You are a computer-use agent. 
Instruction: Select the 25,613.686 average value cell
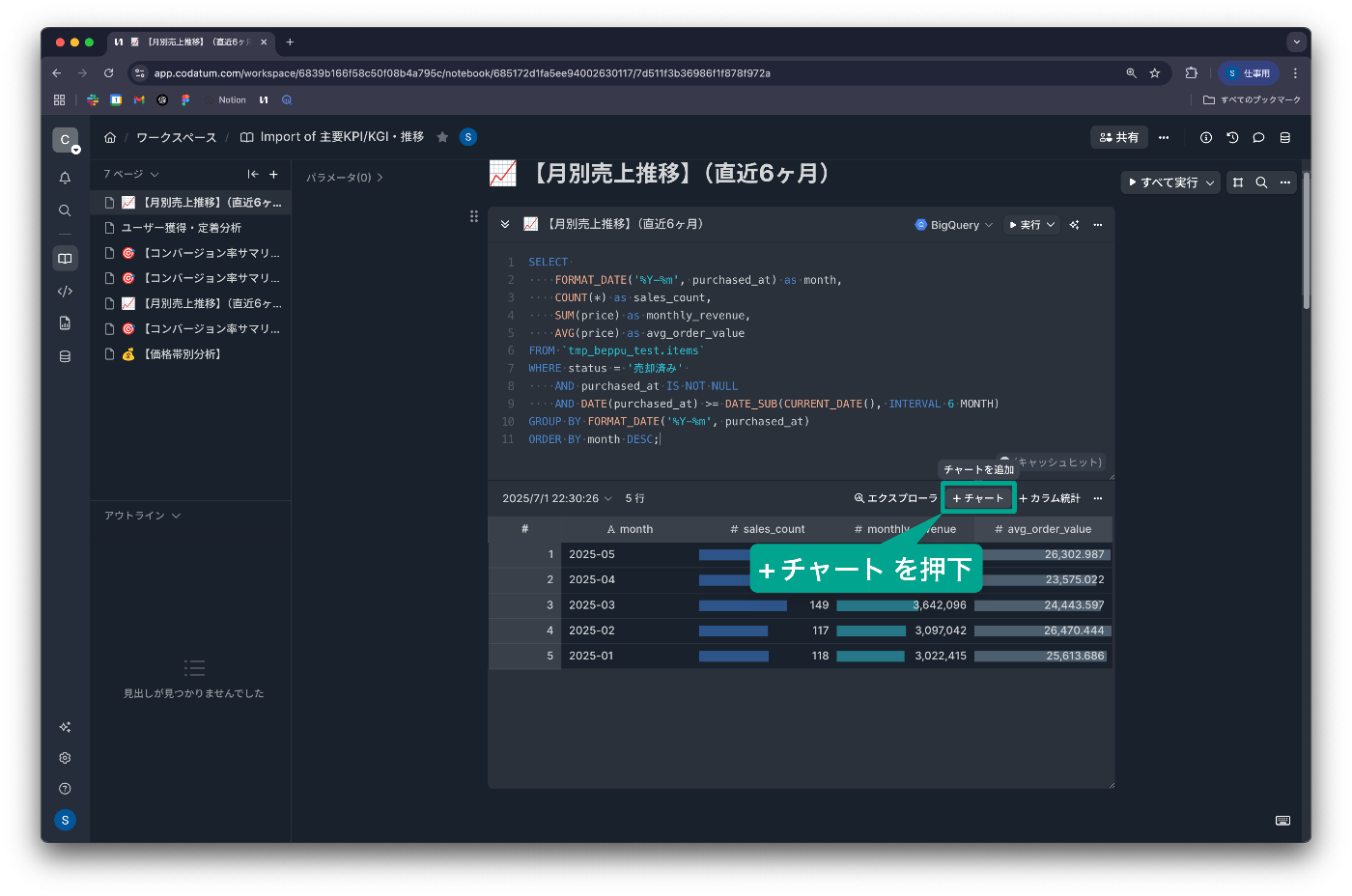[1043, 656]
